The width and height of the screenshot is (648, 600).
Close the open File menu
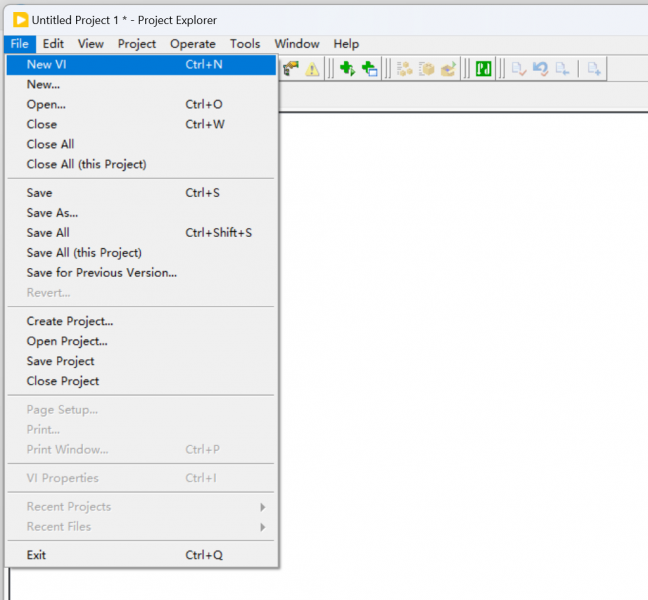click(20, 44)
